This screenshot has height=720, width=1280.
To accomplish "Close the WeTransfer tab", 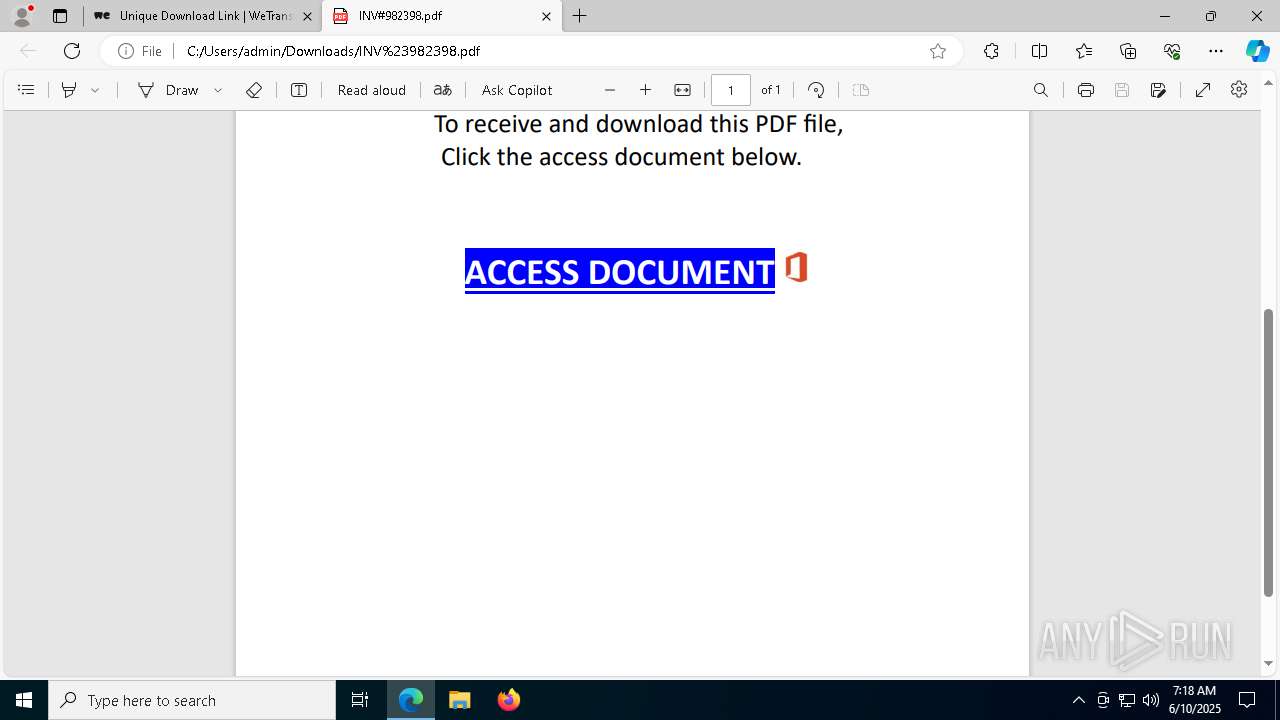I will pos(307,16).
